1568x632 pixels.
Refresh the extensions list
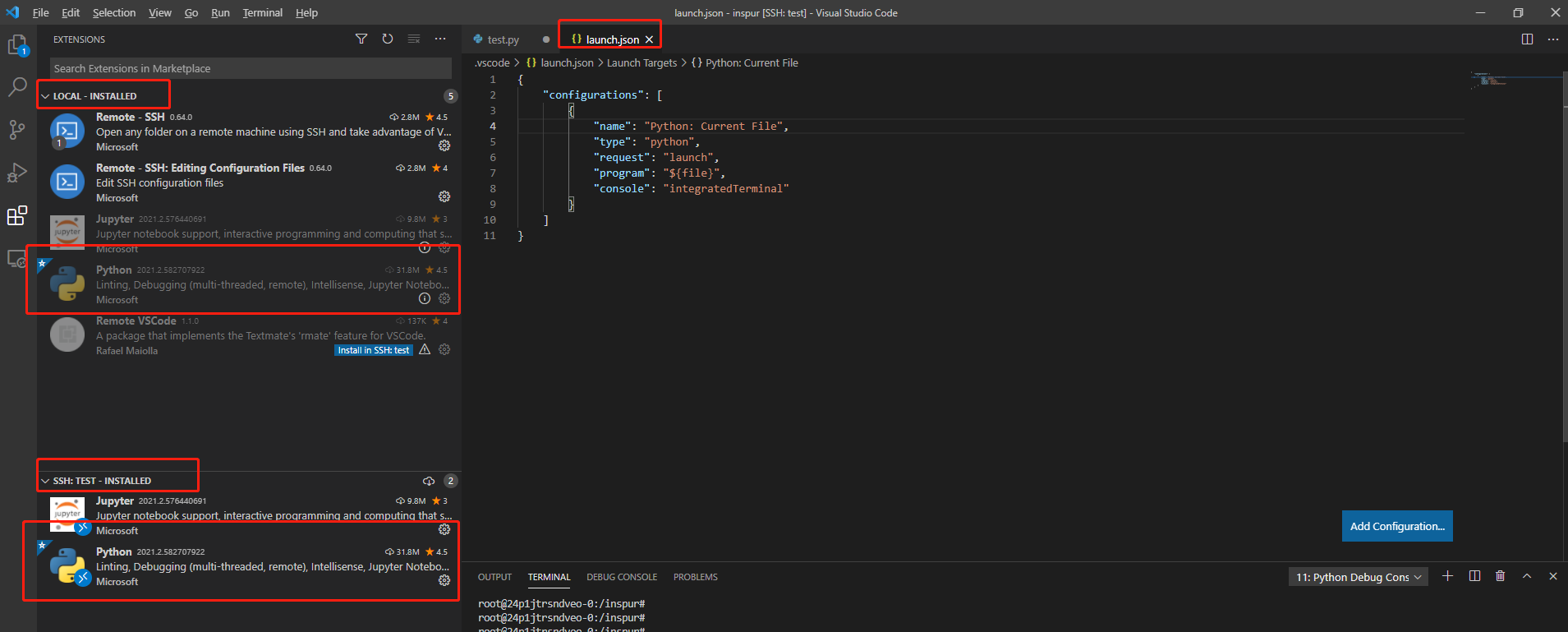coord(388,39)
